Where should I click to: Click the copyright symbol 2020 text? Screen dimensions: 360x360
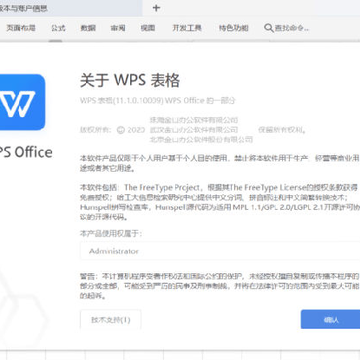click(x=131, y=130)
